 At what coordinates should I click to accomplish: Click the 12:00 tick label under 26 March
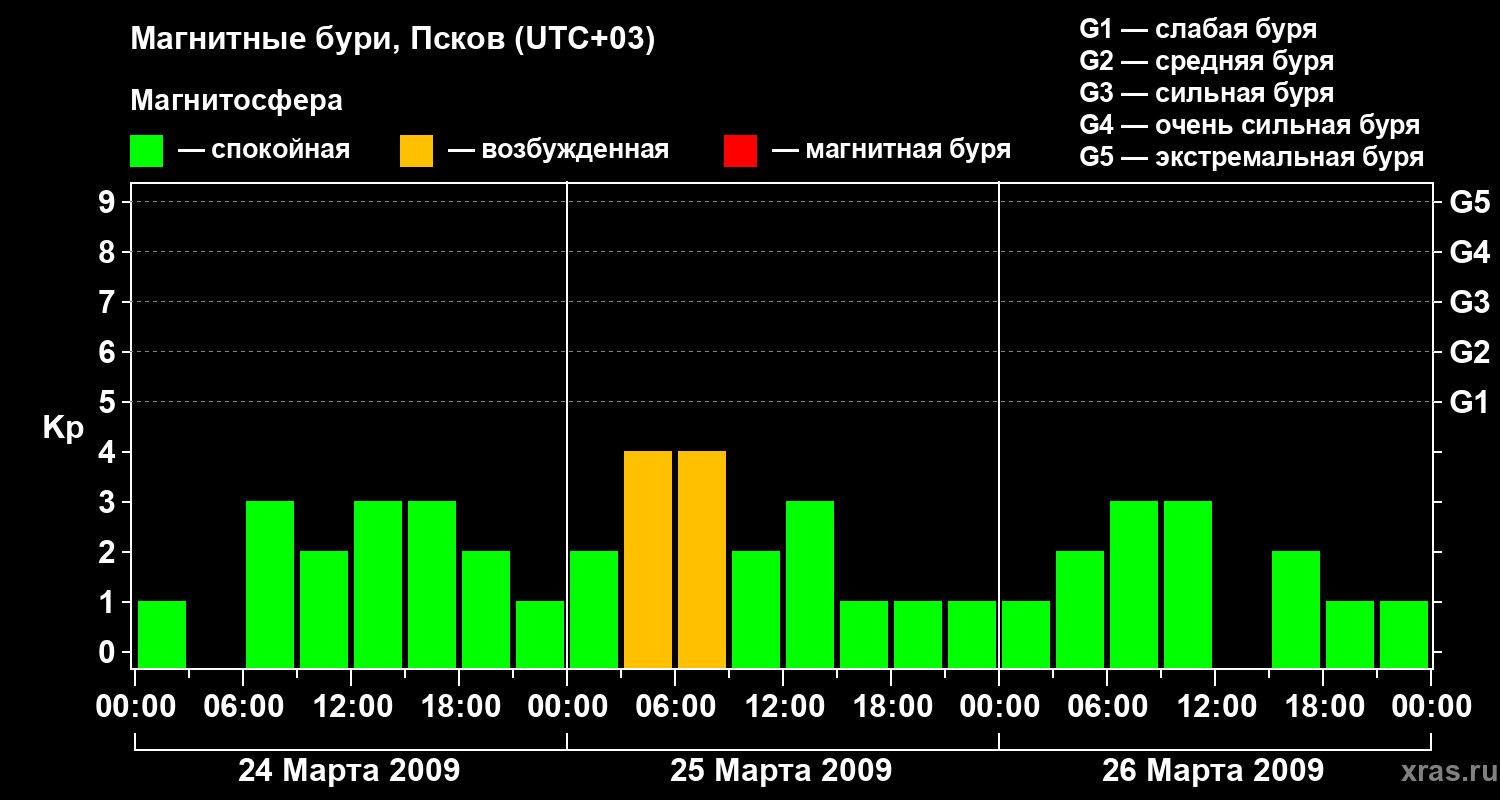click(x=1215, y=707)
